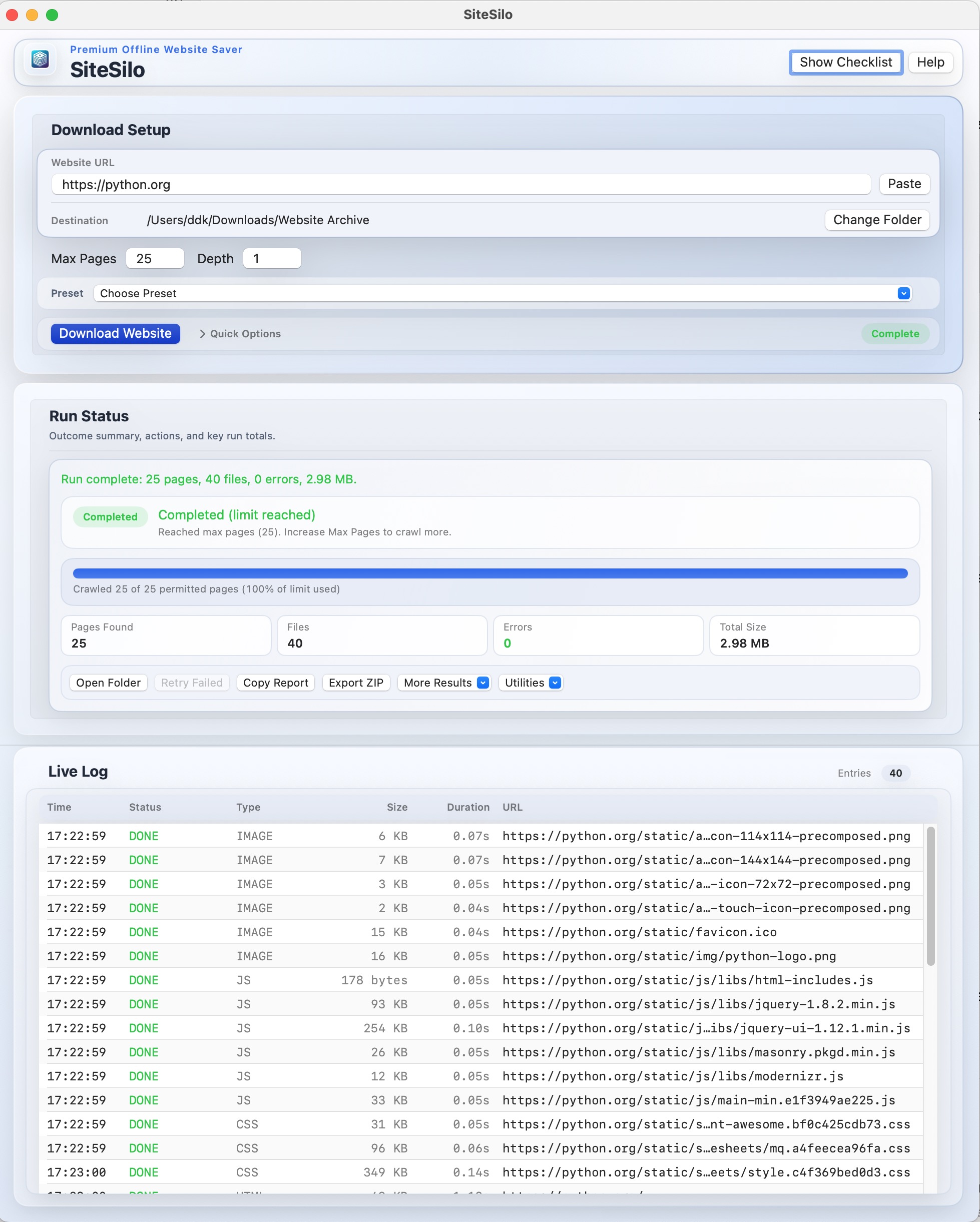Select the main-min.e1f3949ae225.js log row
The height and width of the screenshot is (1222, 980).
(480, 1100)
